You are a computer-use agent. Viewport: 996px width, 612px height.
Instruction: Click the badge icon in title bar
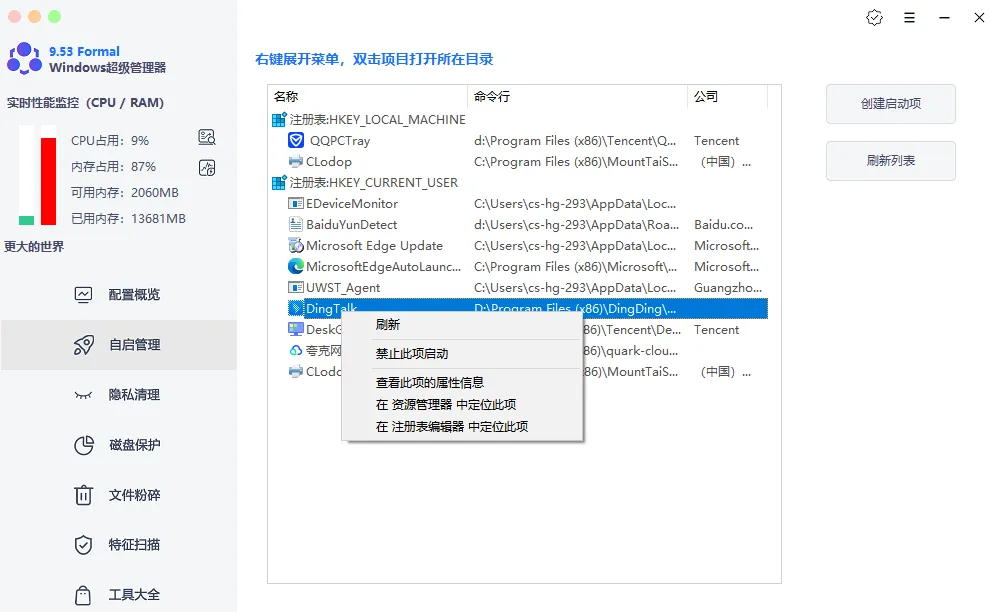875,18
